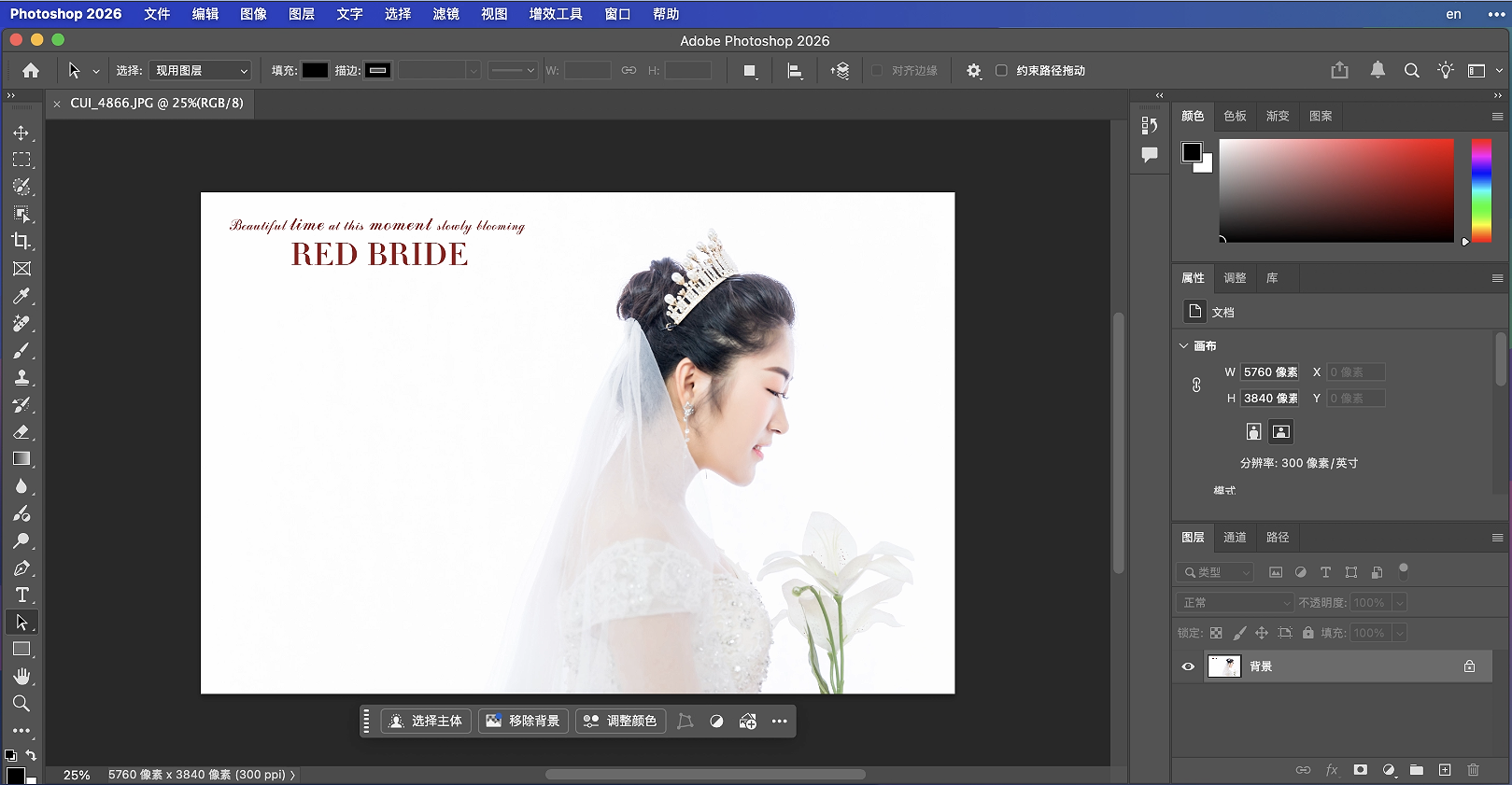The image size is (1512, 785).
Task: Select the Horizontal Type tool
Action: point(21,596)
